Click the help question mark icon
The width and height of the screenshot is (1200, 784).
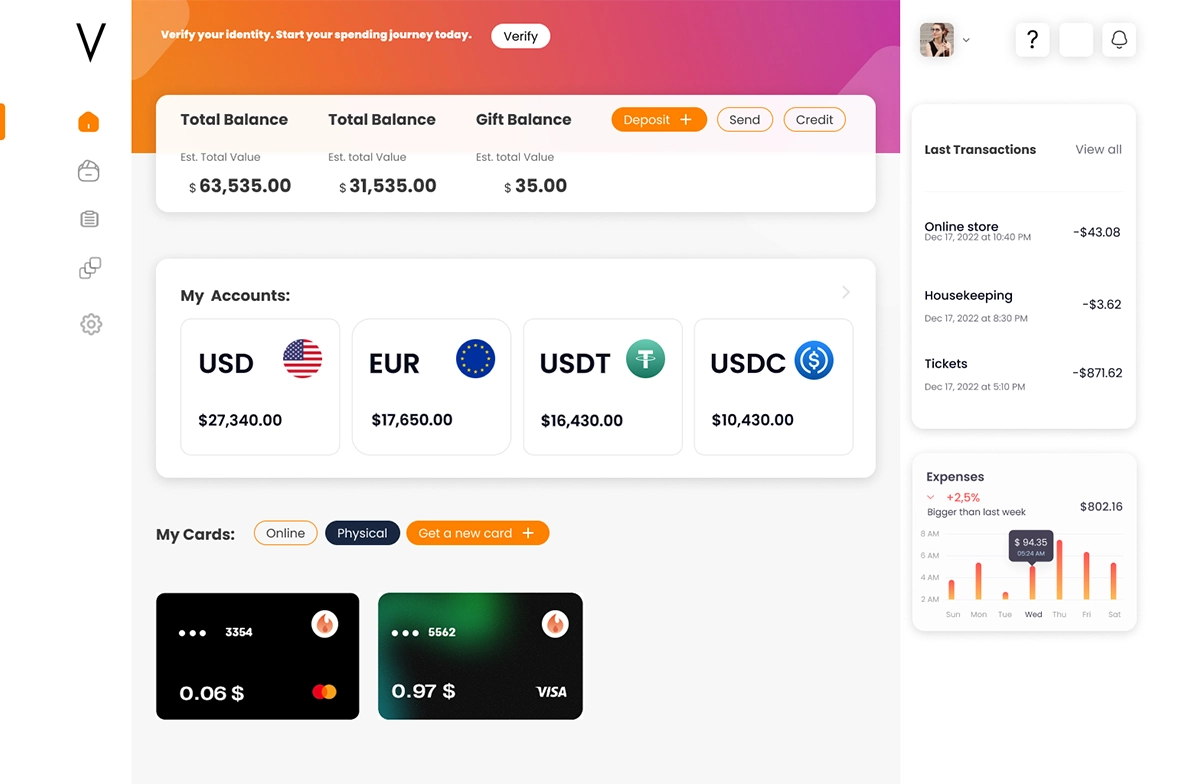pos(1033,40)
